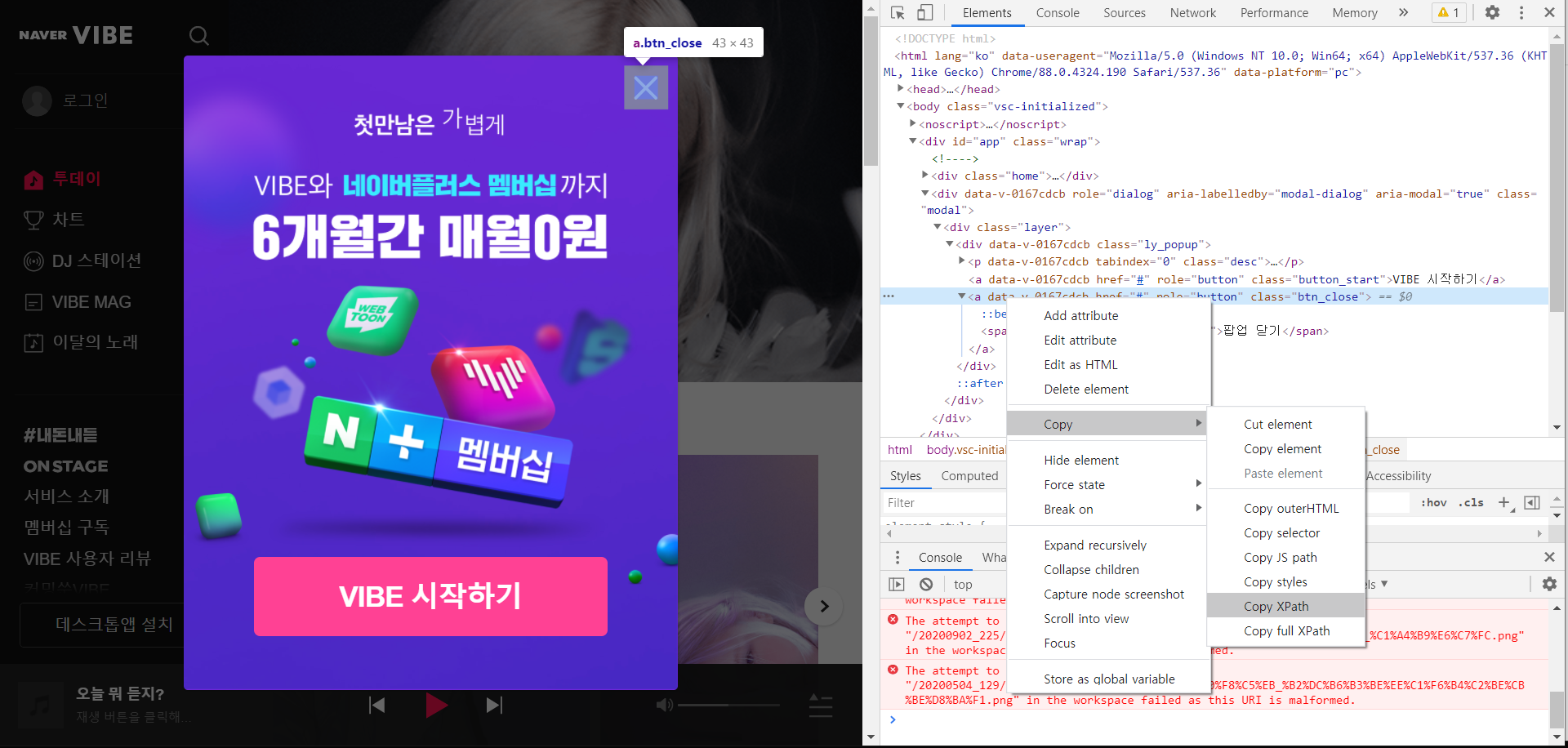1568x748 pixels.
Task: Clear the console with the block icon
Action: click(x=926, y=584)
